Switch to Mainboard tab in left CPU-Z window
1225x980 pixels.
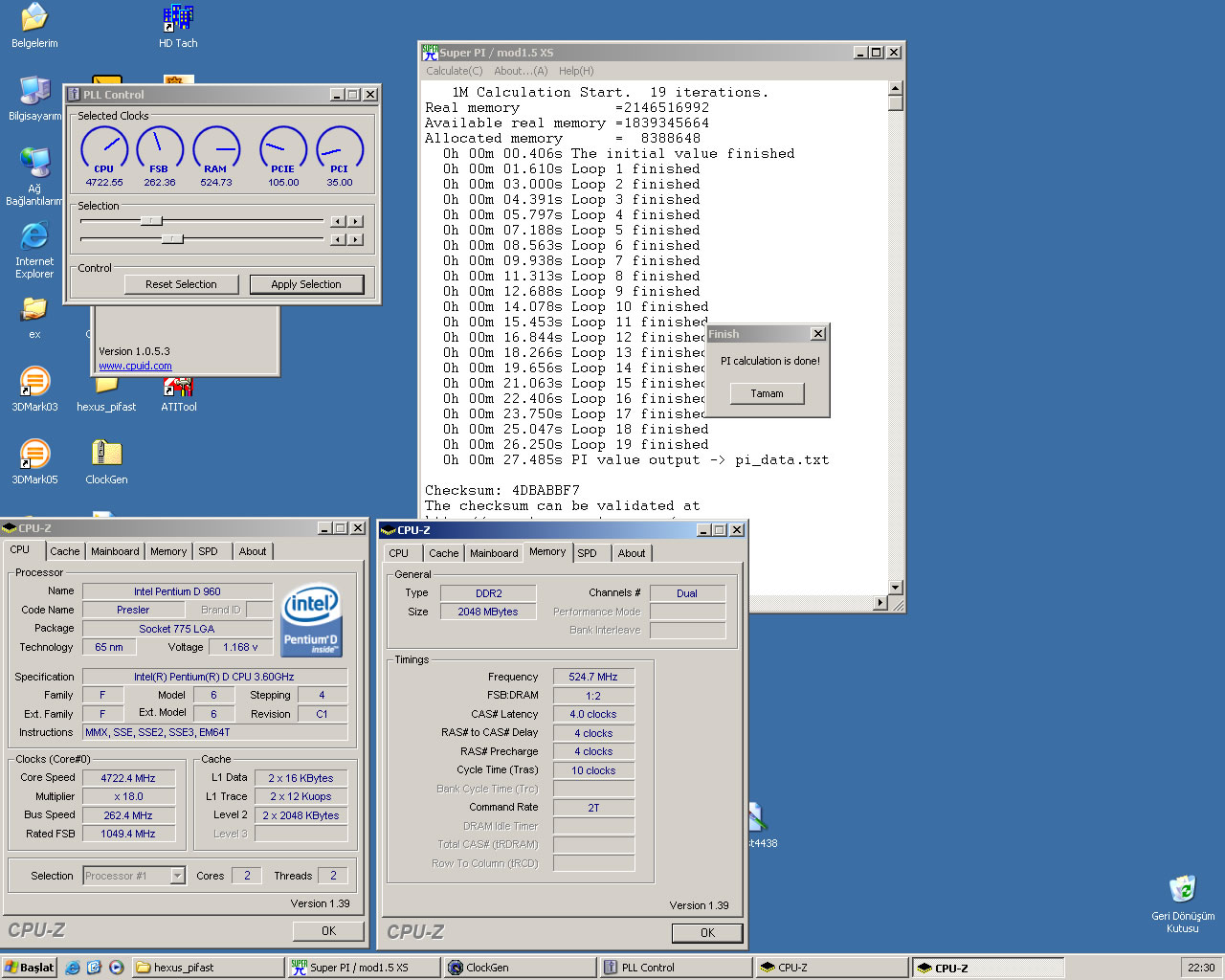pos(115,551)
